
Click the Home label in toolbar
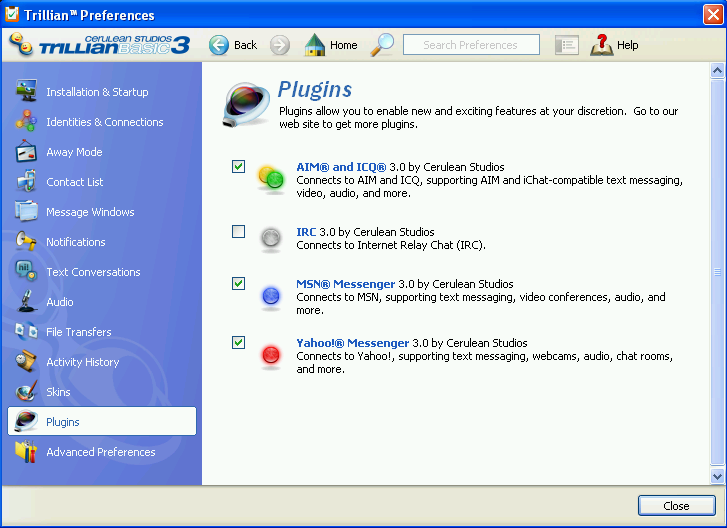point(344,45)
